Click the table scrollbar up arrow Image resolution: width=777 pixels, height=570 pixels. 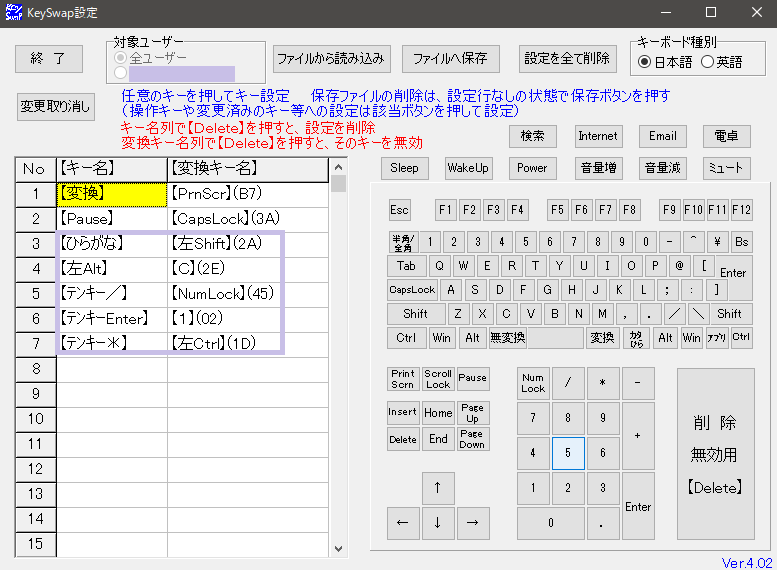[338, 168]
